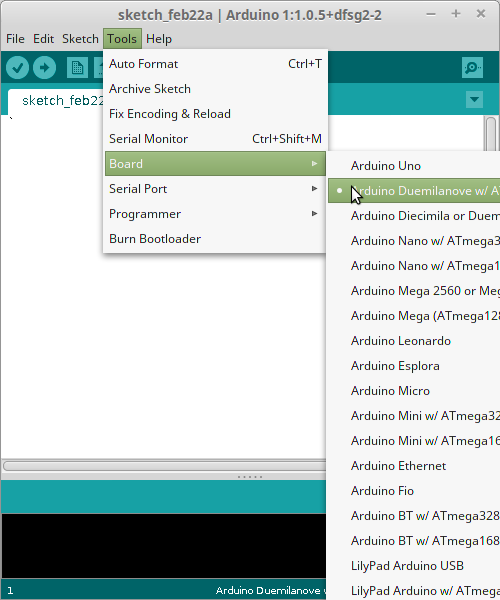
Task: Switch to the sketch_feb22 tab
Action: point(56,101)
